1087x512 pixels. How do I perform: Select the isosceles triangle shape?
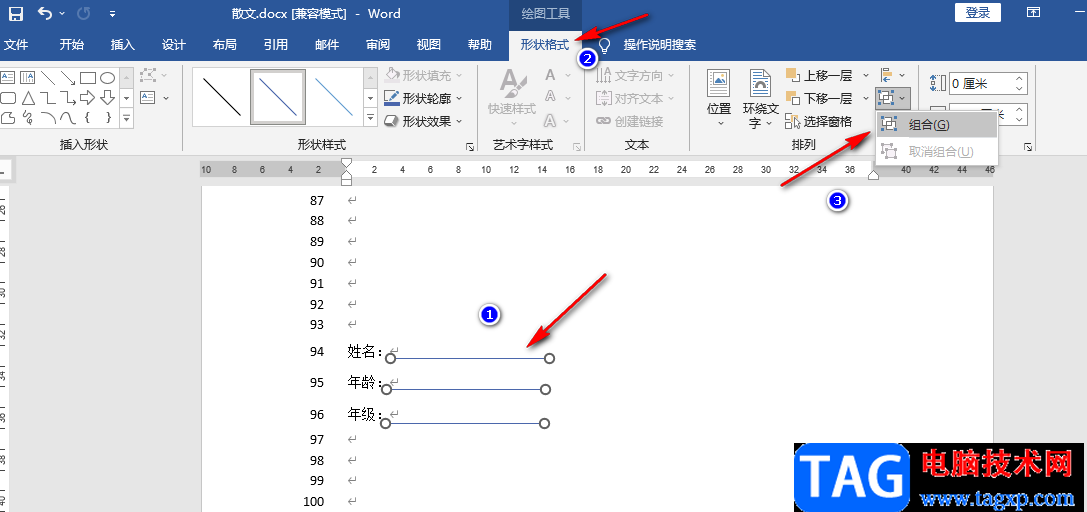pyautogui.click(x=28, y=97)
